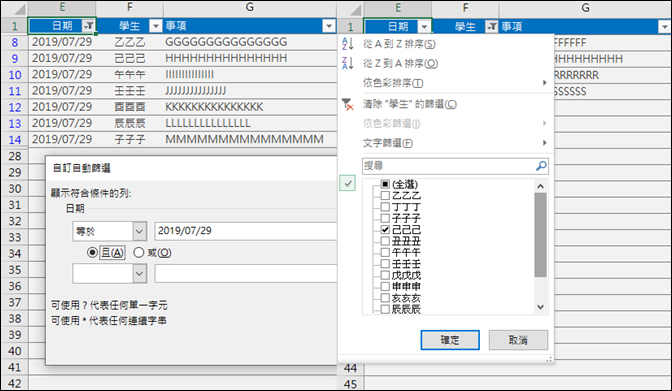Click the active filter button on right 學生 header
672x391 pixels.
(x=491, y=27)
